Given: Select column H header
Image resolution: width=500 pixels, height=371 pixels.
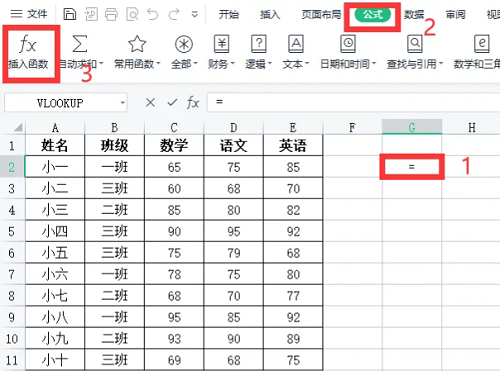Looking at the screenshot, I should 471,128.
